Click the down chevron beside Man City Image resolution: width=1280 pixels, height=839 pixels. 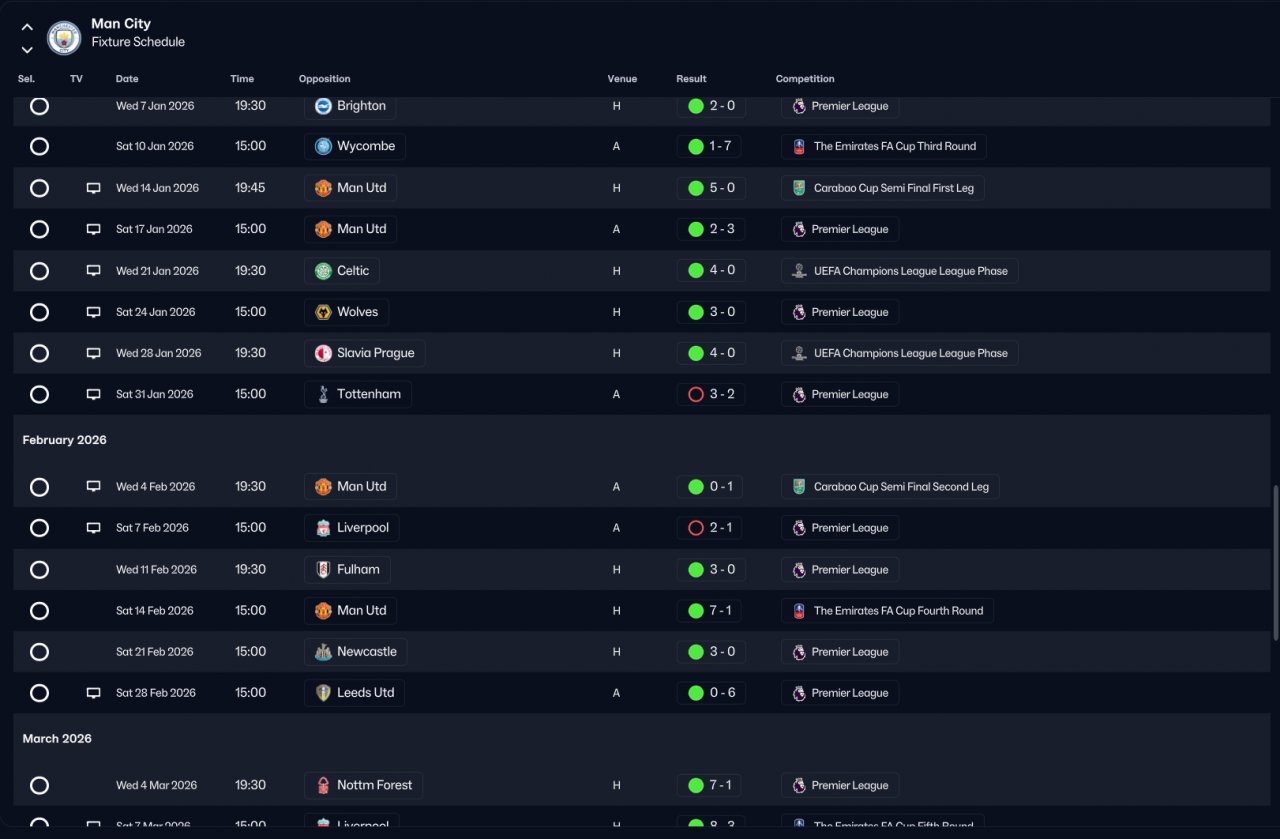tap(27, 50)
